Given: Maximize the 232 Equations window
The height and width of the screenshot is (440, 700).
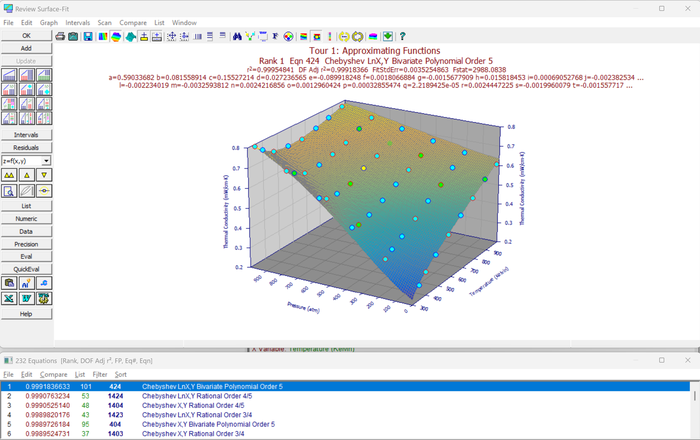Looking at the screenshot, I should pyautogui.click(x=662, y=360).
